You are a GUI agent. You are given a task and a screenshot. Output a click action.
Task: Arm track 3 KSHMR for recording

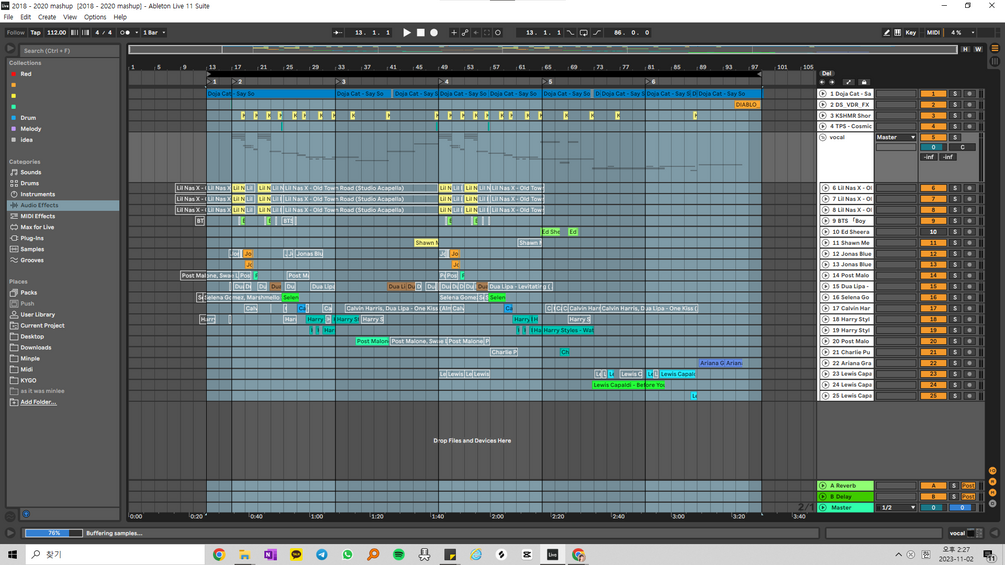coord(969,115)
